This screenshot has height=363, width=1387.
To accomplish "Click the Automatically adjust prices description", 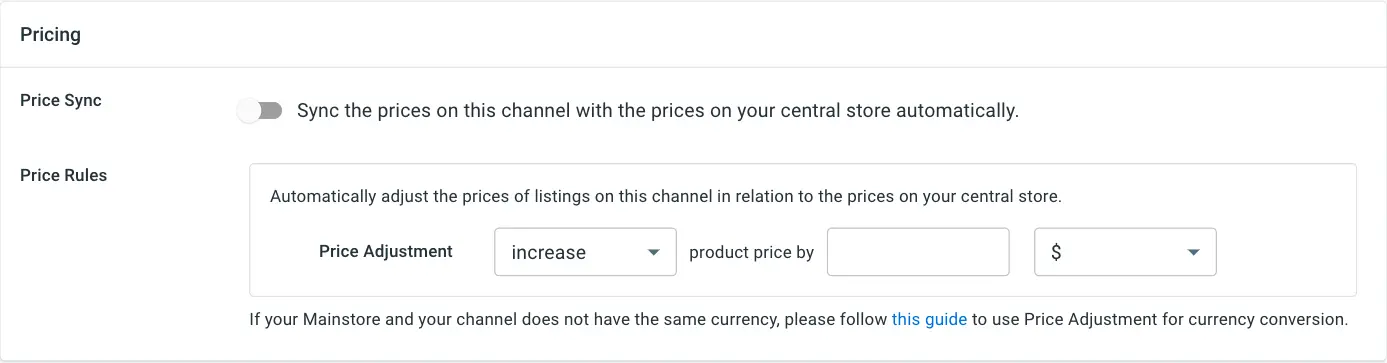I will point(666,196).
